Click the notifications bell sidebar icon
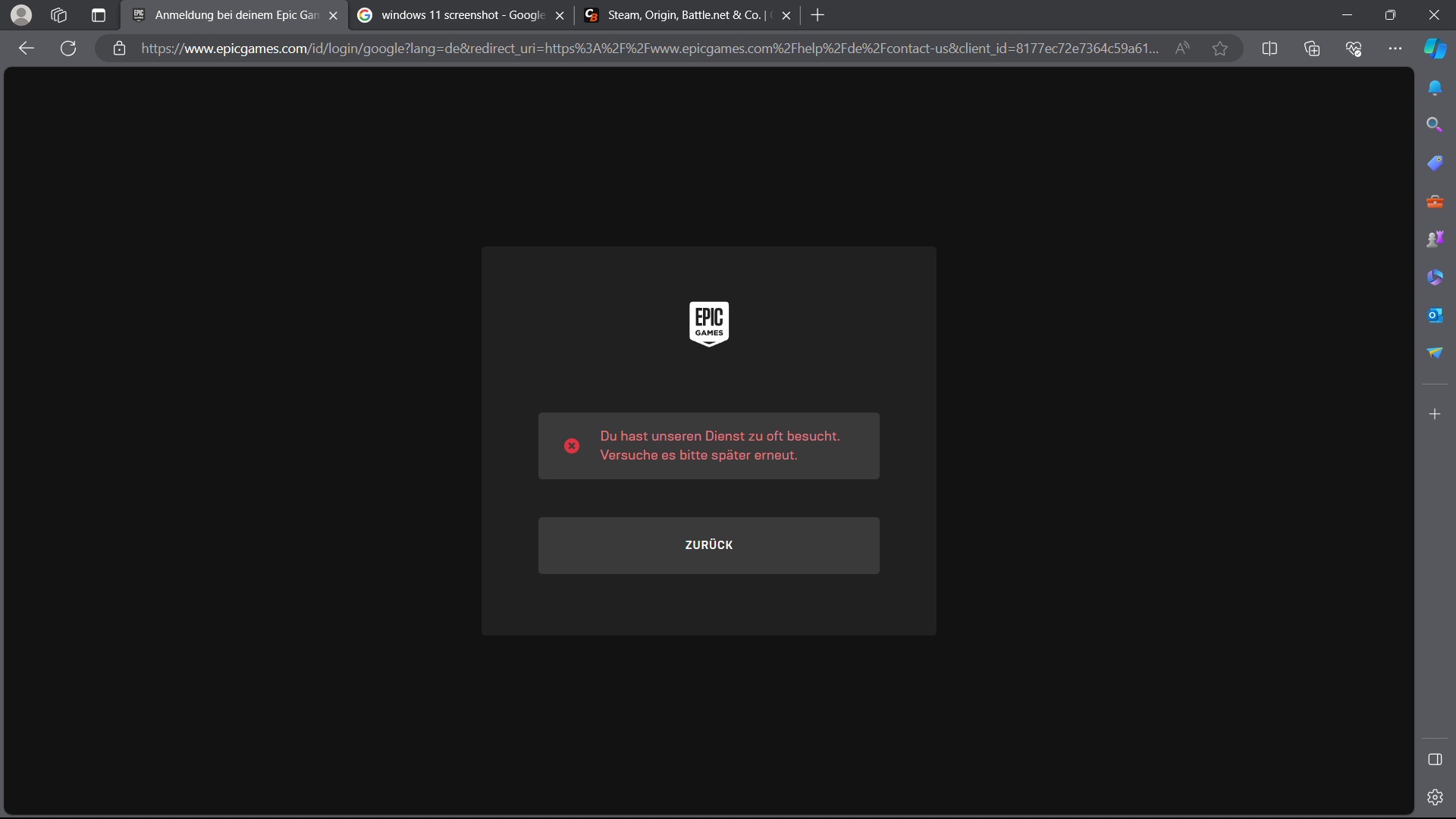Screen dimensions: 1456x819 [x=1434, y=88]
